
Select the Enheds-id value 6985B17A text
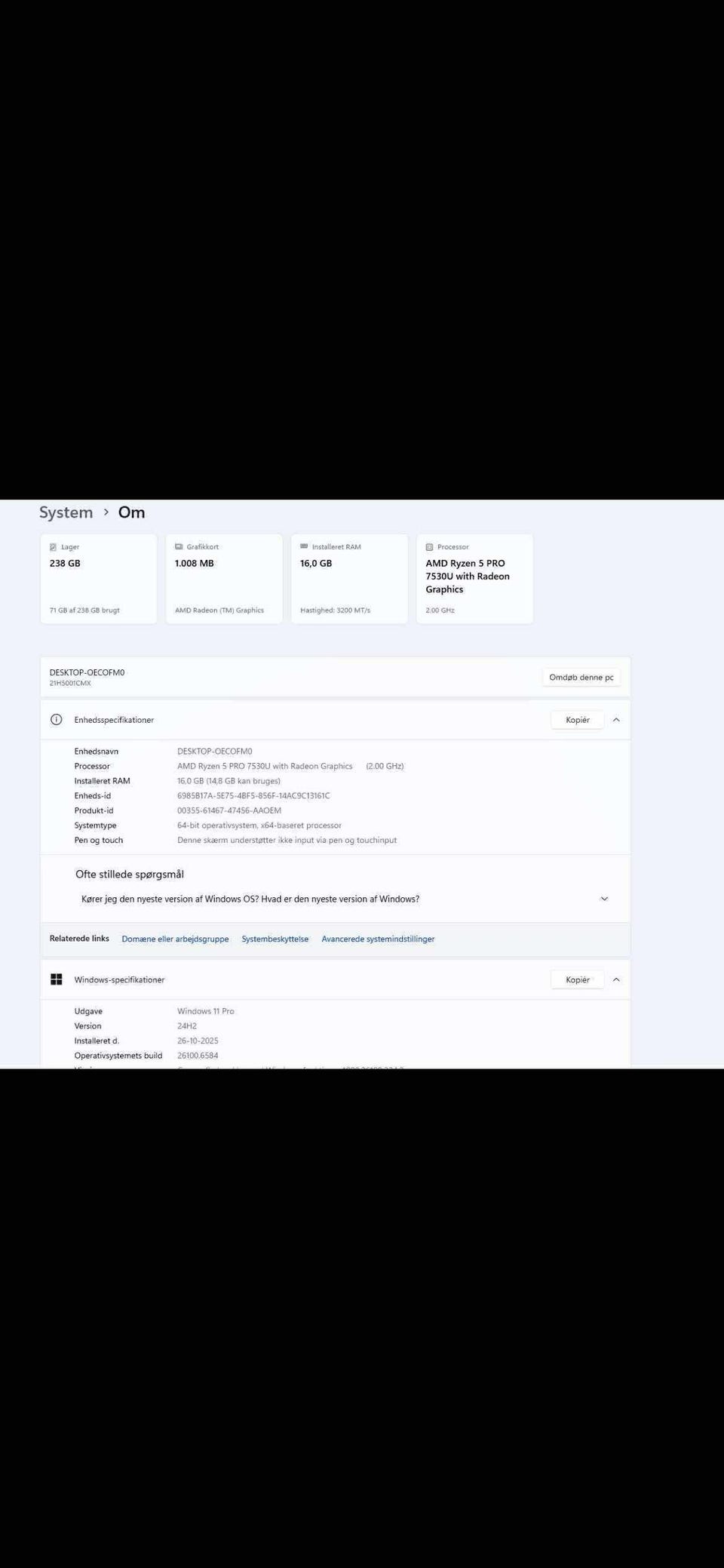coord(253,796)
